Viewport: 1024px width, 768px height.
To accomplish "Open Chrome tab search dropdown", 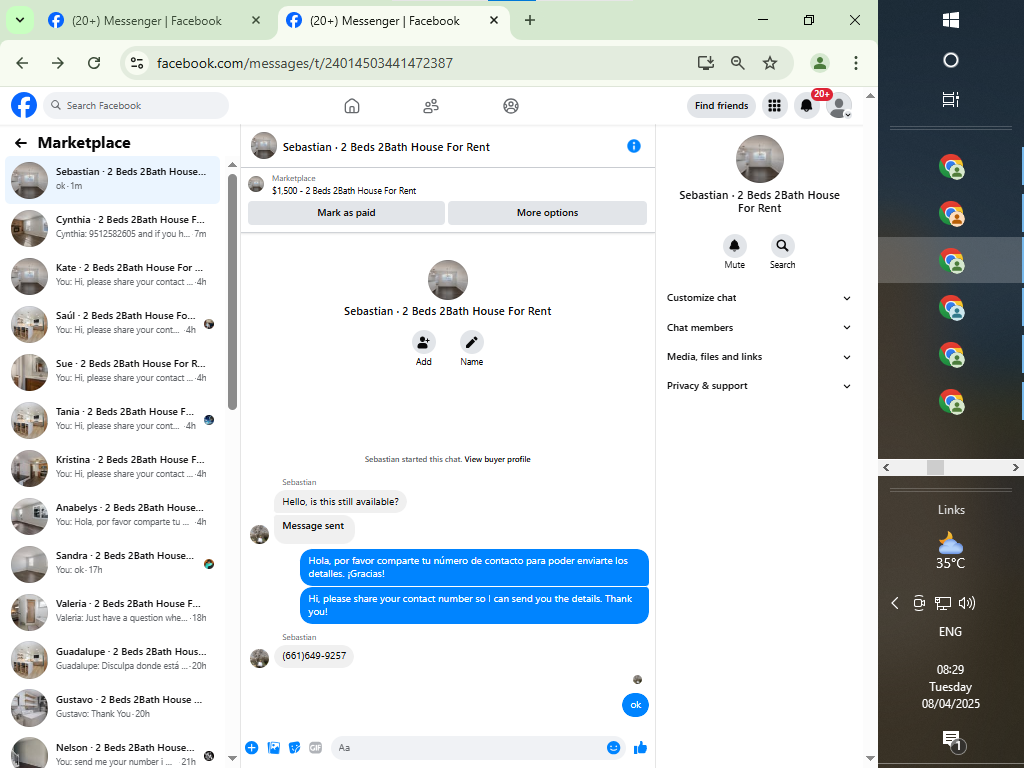I will [x=20, y=20].
